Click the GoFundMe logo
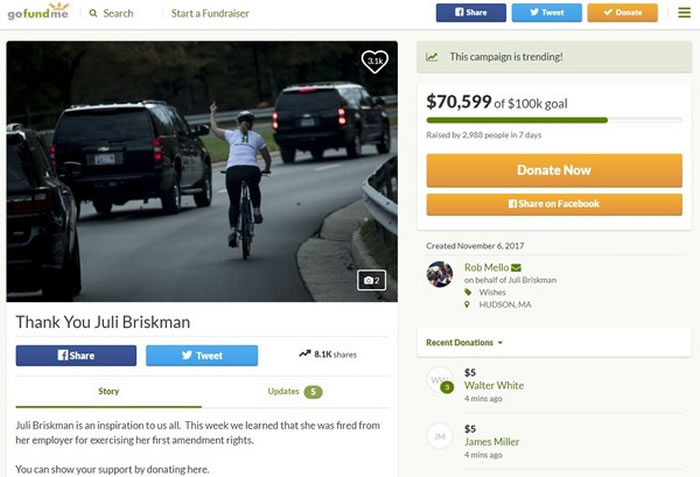This screenshot has height=477, width=700. (39, 11)
